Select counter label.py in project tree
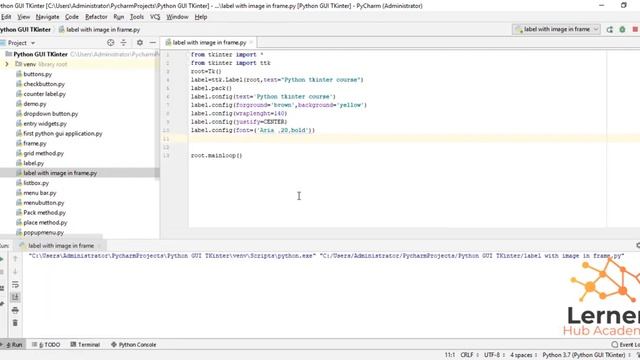 44,94
